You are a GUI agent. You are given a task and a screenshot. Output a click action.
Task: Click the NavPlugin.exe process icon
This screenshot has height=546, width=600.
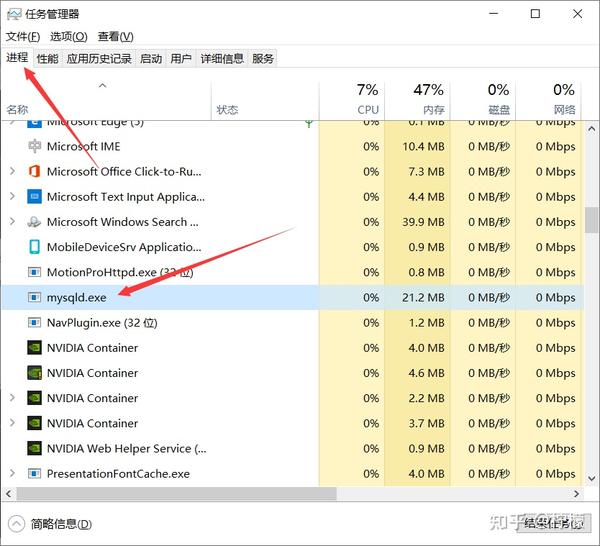tap(34, 323)
